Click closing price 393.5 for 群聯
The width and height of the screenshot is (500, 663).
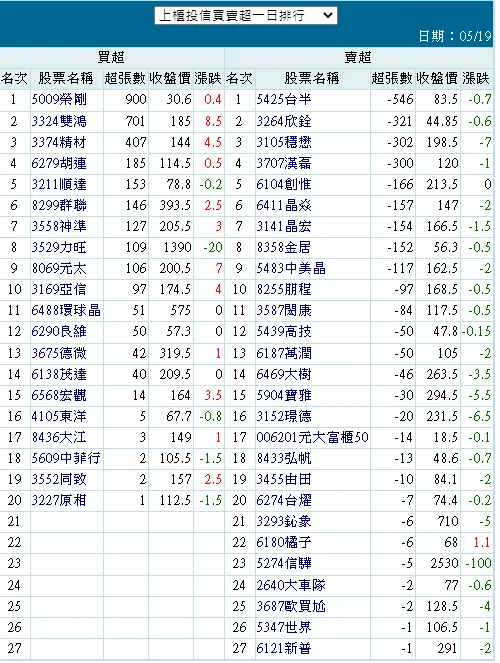175,206
